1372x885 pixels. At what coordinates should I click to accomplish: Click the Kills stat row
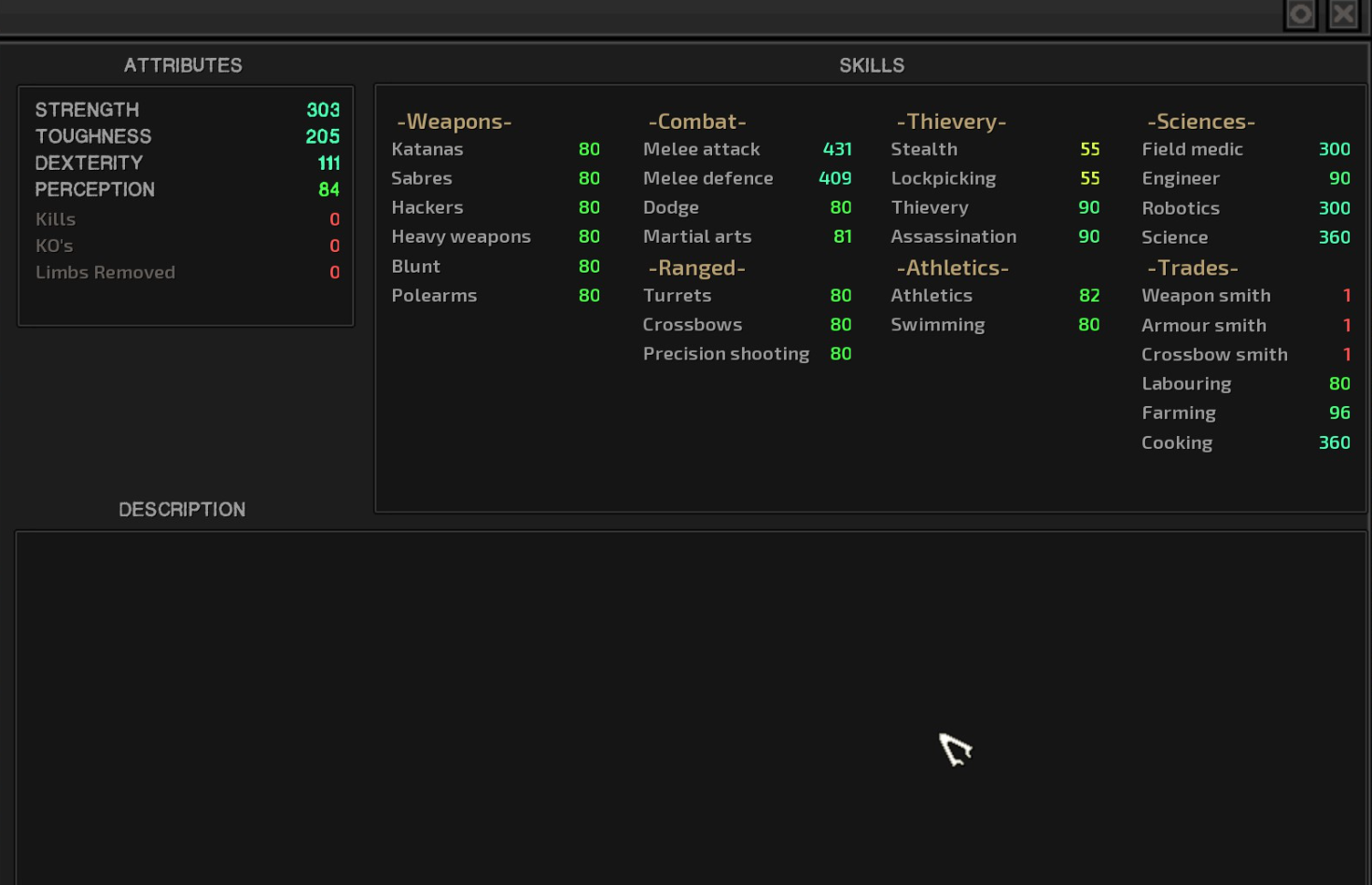coord(187,219)
